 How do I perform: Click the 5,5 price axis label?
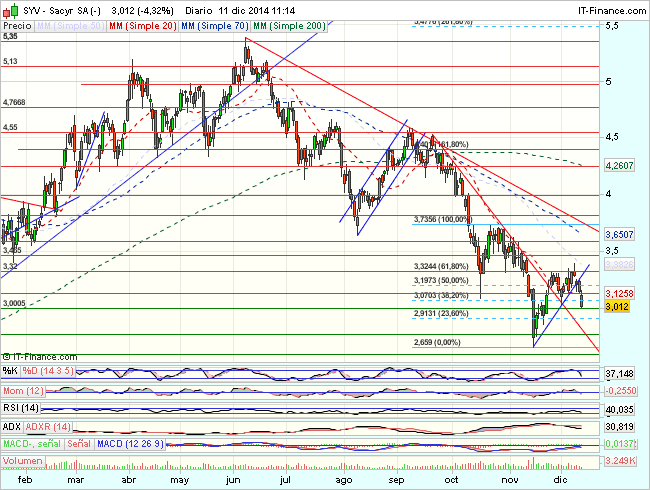coord(612,26)
